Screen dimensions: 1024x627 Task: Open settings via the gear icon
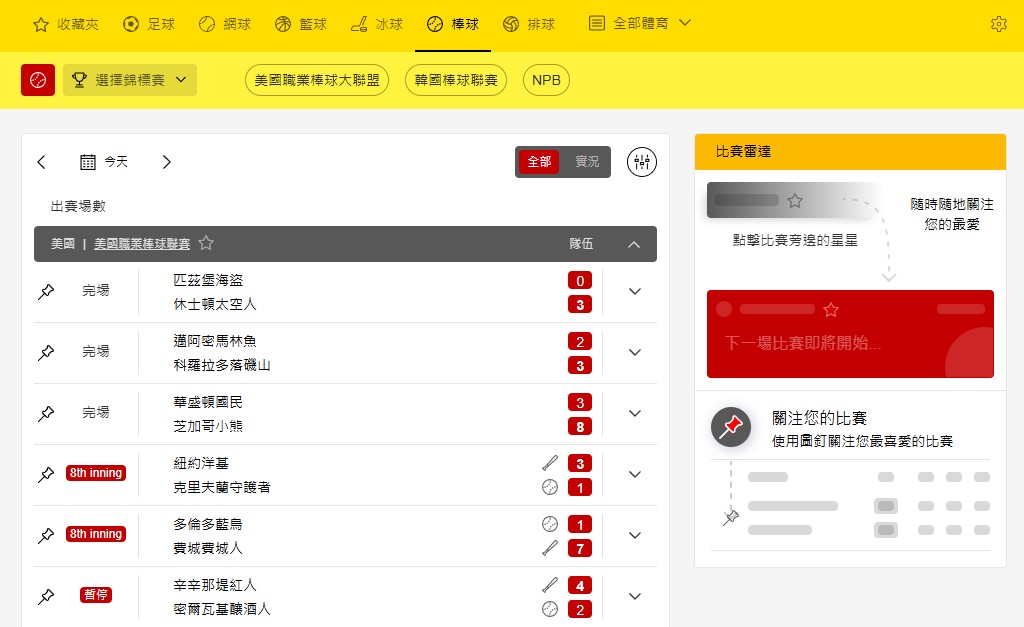(999, 24)
